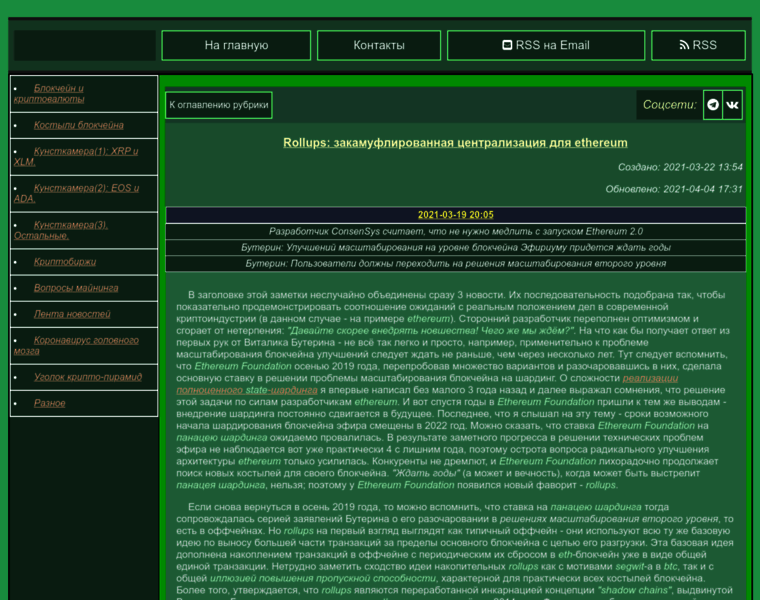Open the RSS feed button
Viewport: 760px width, 600px height.
tap(698, 46)
